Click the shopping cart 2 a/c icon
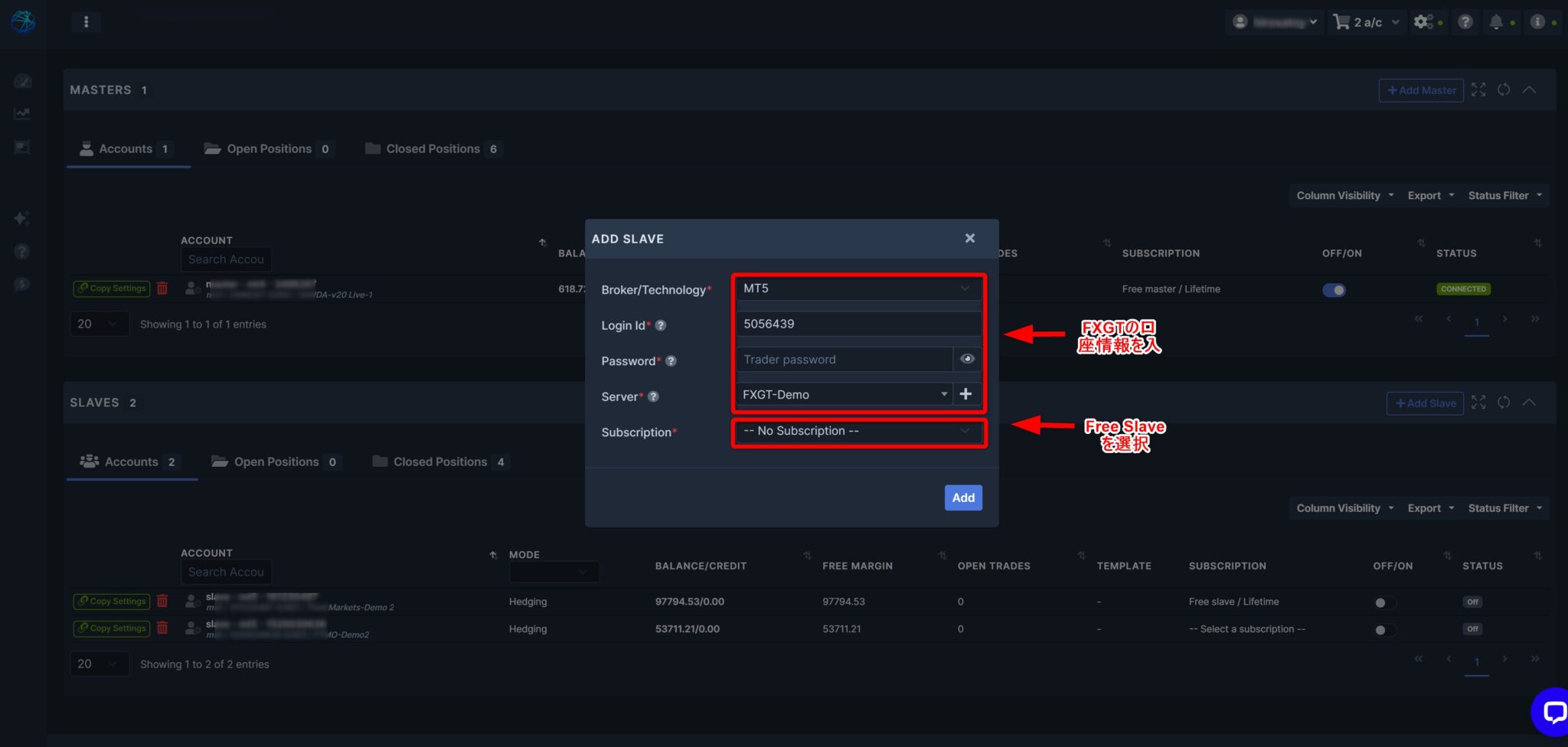The height and width of the screenshot is (747, 1568). [x=1341, y=21]
